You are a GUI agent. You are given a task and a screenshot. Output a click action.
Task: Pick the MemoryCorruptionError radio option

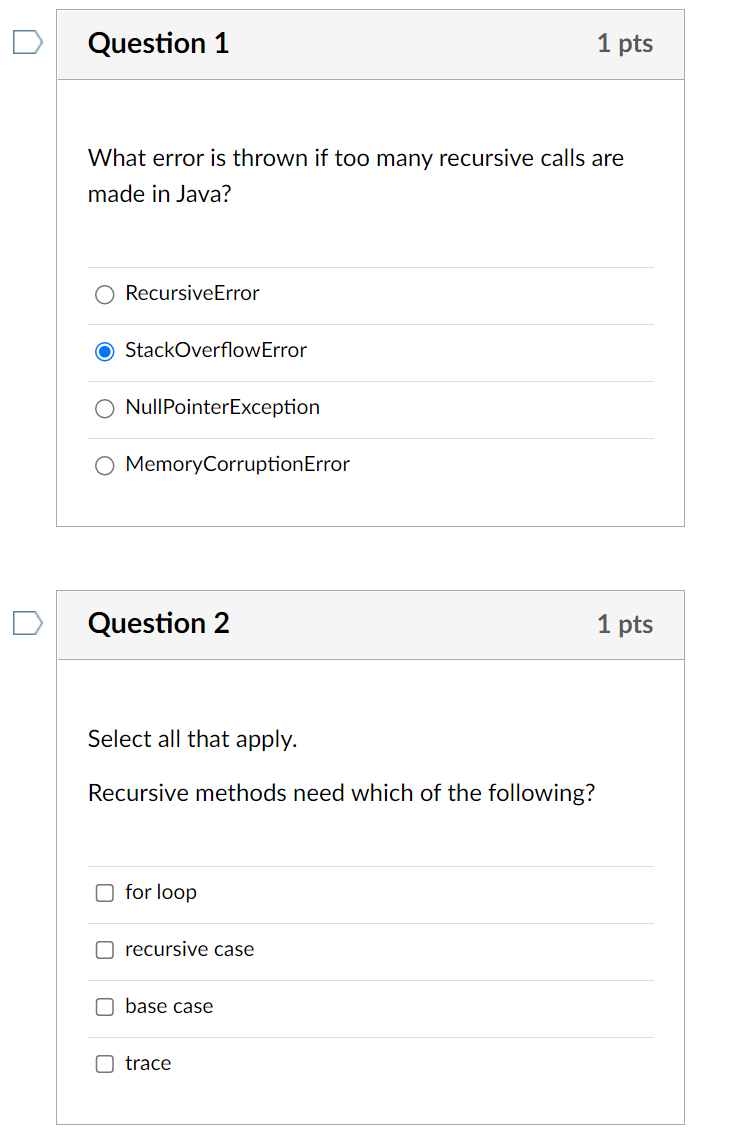tap(104, 465)
